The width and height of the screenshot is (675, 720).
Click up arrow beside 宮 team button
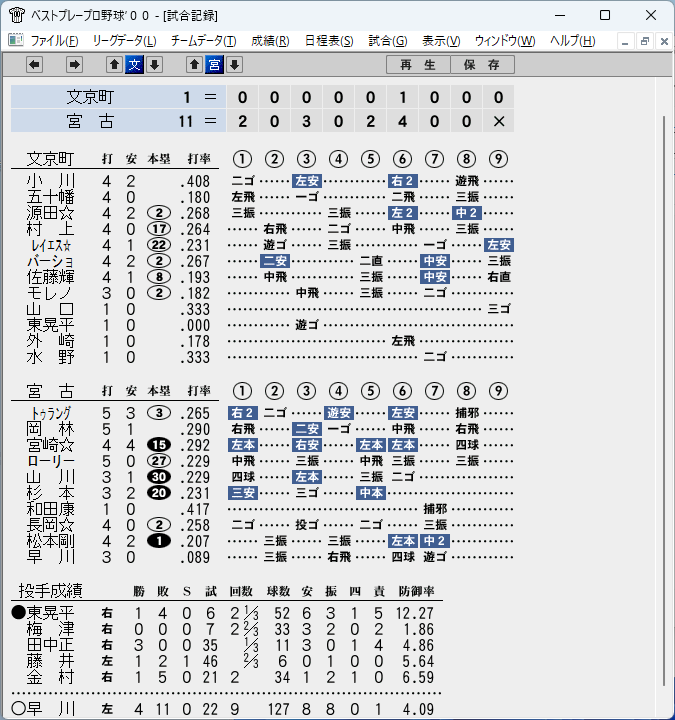click(194, 65)
